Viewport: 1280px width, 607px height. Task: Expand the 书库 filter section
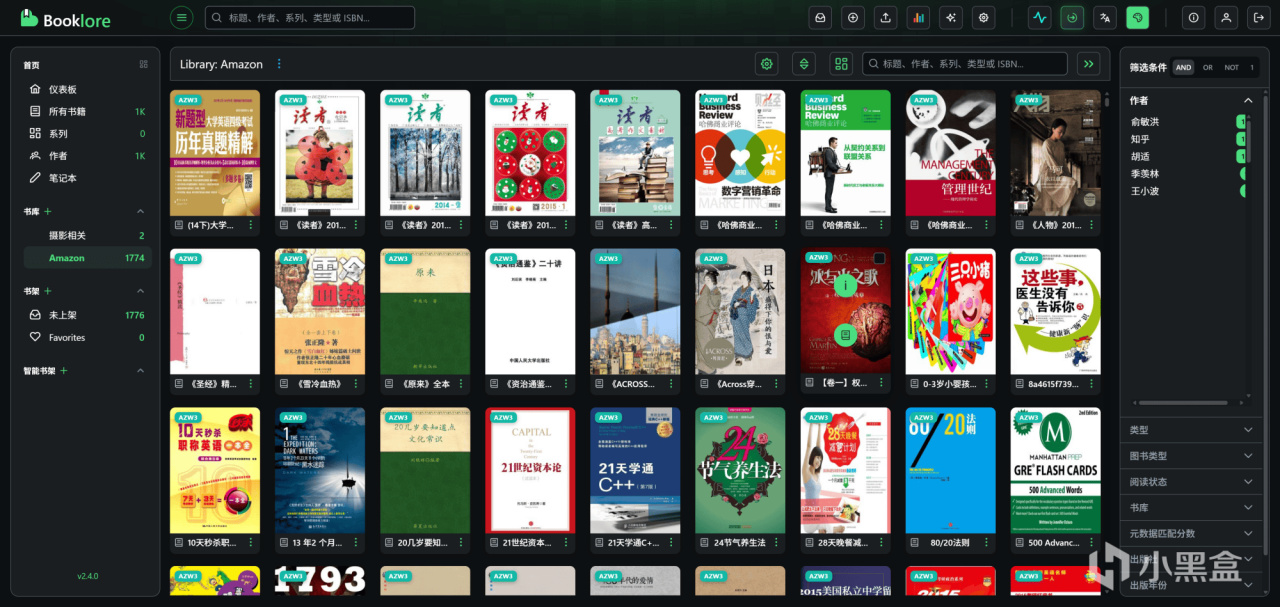point(1190,508)
